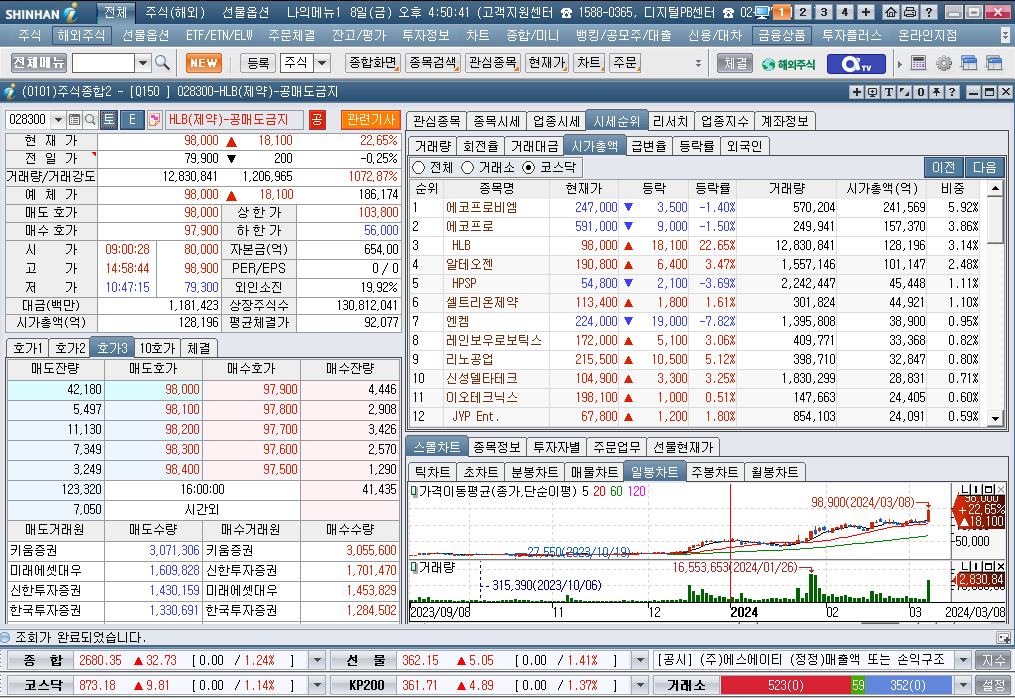Open the stock code 028300 history dropdown
Image resolution: width=1015 pixels, height=699 pixels.
58,120
